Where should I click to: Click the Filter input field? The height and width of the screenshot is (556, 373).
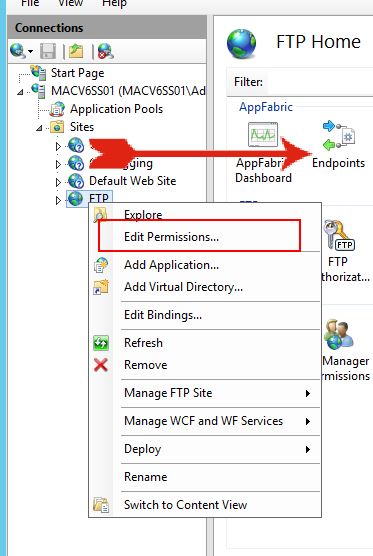pos(319,82)
